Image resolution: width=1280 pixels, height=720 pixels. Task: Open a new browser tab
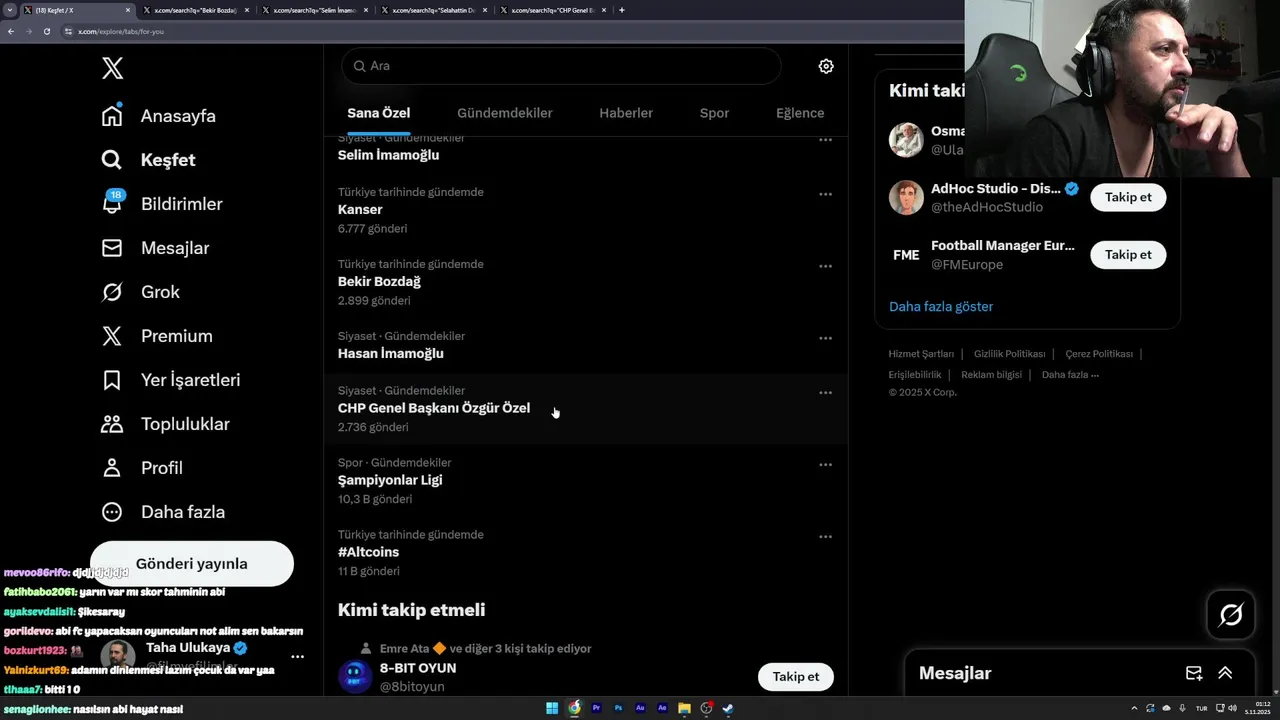tap(622, 10)
